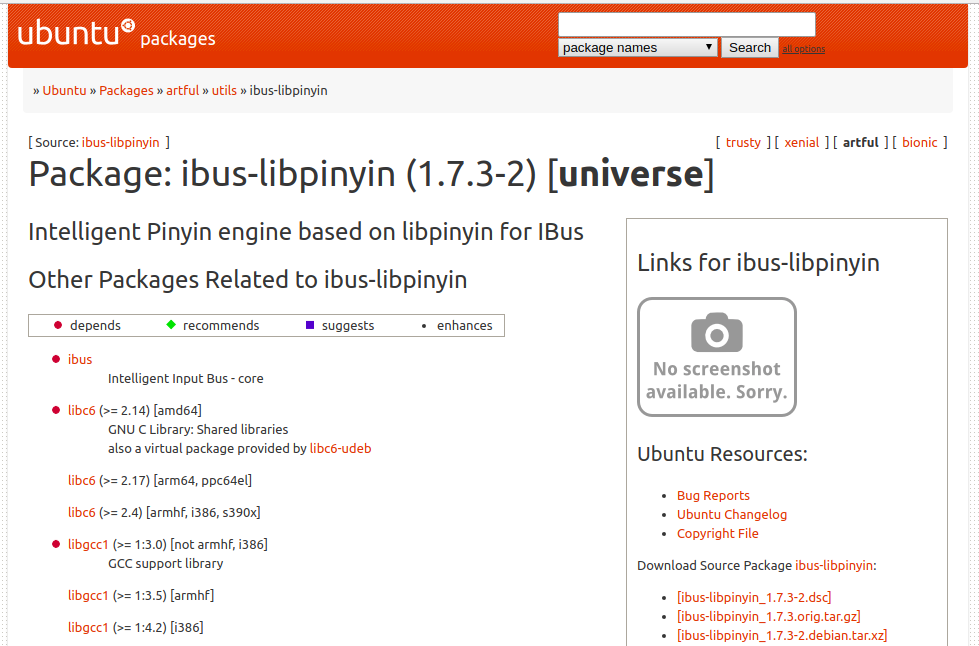Image resolution: width=979 pixels, height=646 pixels.
Task: Download ibus-libpinyin_1.7.3.orig.tar.gz file
Action: (x=769, y=617)
